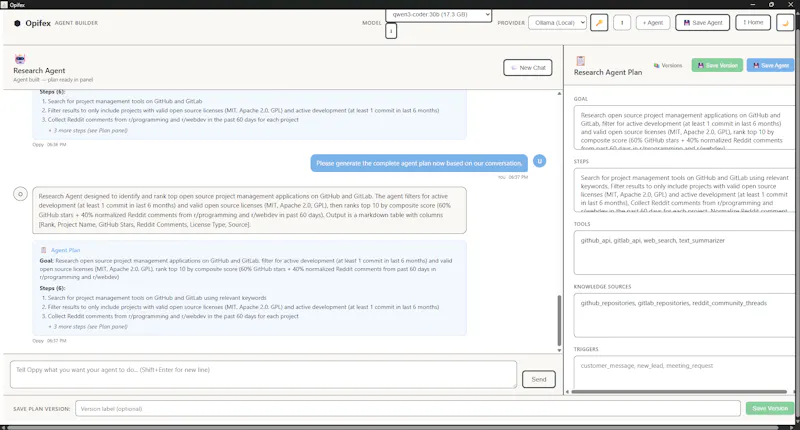Click the GOAL text area in plan panel
Viewport: 800px width, 430px height.
point(684,128)
